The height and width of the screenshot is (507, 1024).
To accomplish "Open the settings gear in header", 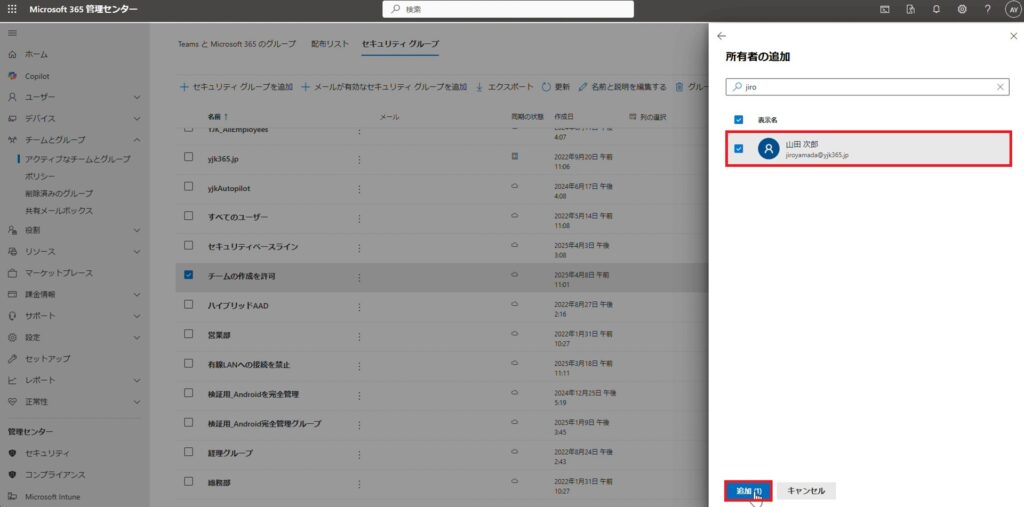I will [962, 9].
